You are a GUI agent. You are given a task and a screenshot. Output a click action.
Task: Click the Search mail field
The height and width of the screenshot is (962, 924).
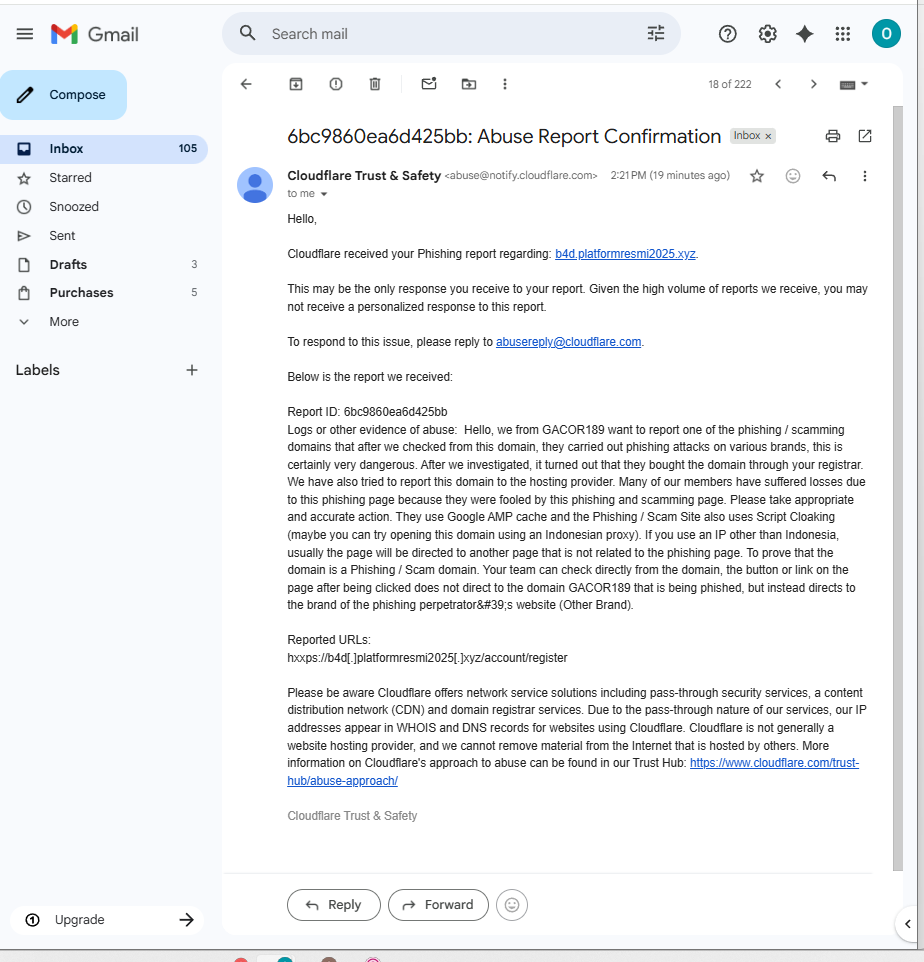pos(451,34)
